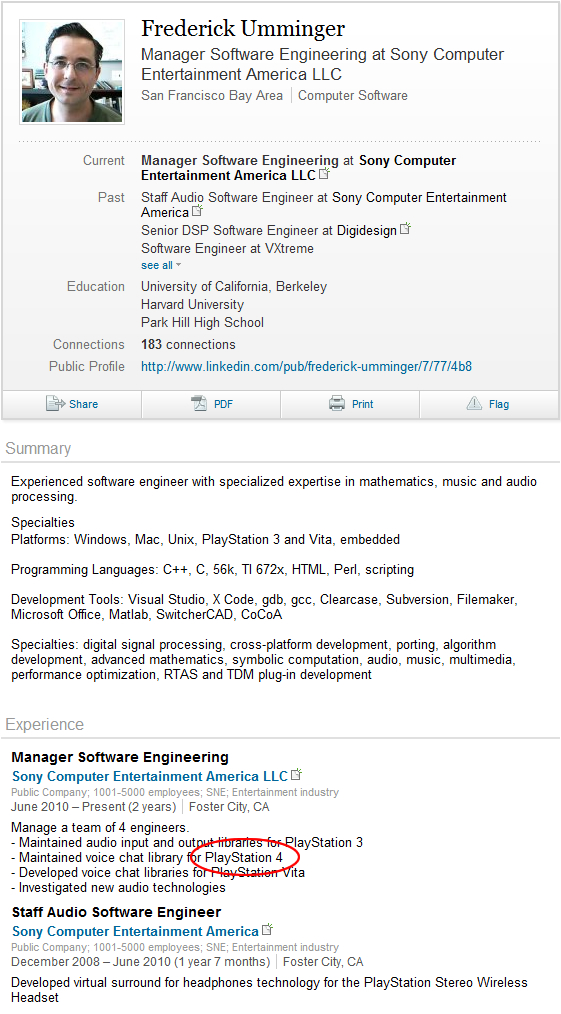561x1014 pixels.
Task: Click the 'Frederick Umminger' name heading
Action: [x=243, y=29]
